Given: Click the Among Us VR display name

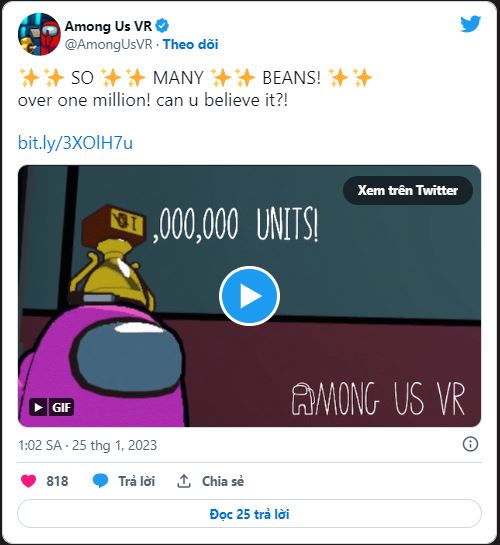Looking at the screenshot, I should [x=108, y=26].
